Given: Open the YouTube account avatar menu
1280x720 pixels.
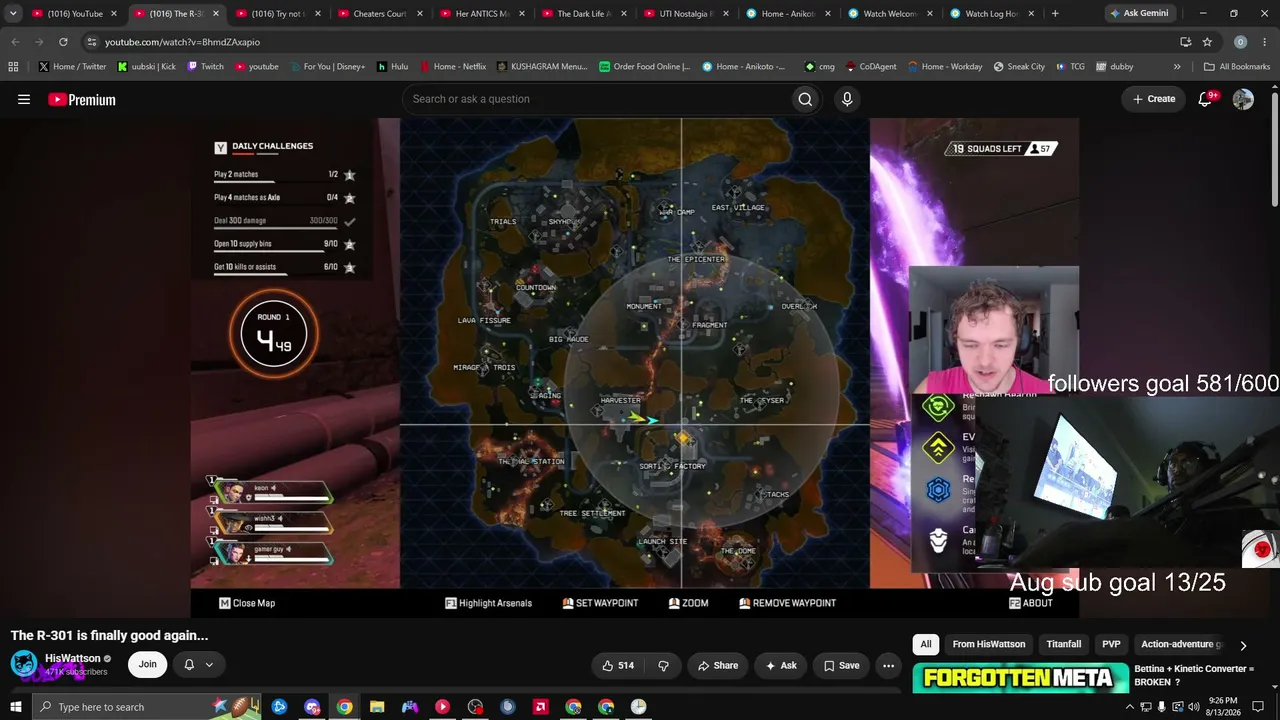Looking at the screenshot, I should tap(1243, 99).
